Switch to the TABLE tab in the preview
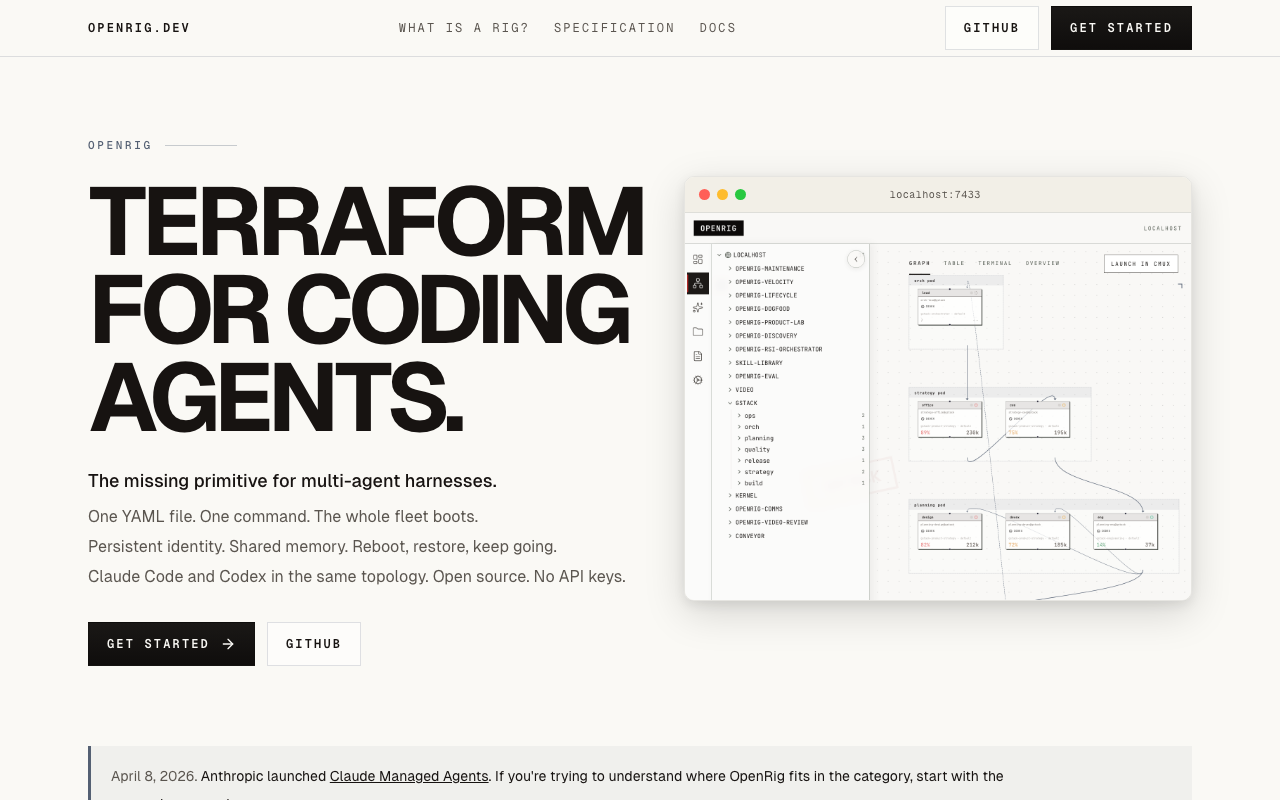The image size is (1280, 800). click(954, 263)
